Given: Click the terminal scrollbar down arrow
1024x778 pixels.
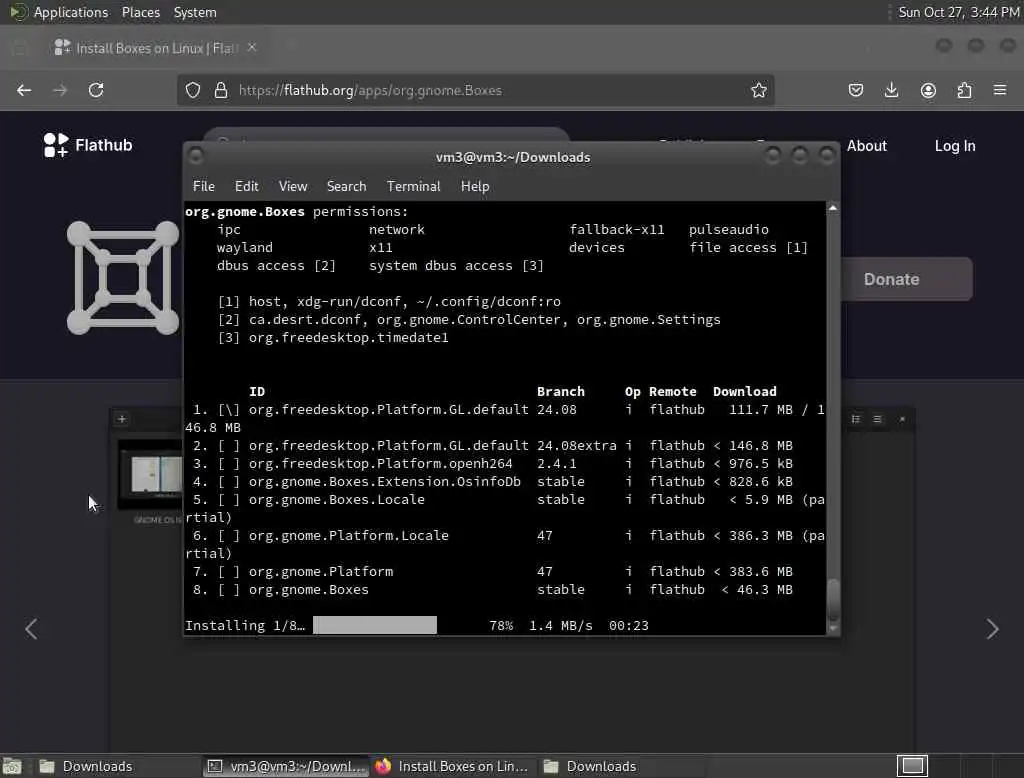Looking at the screenshot, I should coord(833,628).
